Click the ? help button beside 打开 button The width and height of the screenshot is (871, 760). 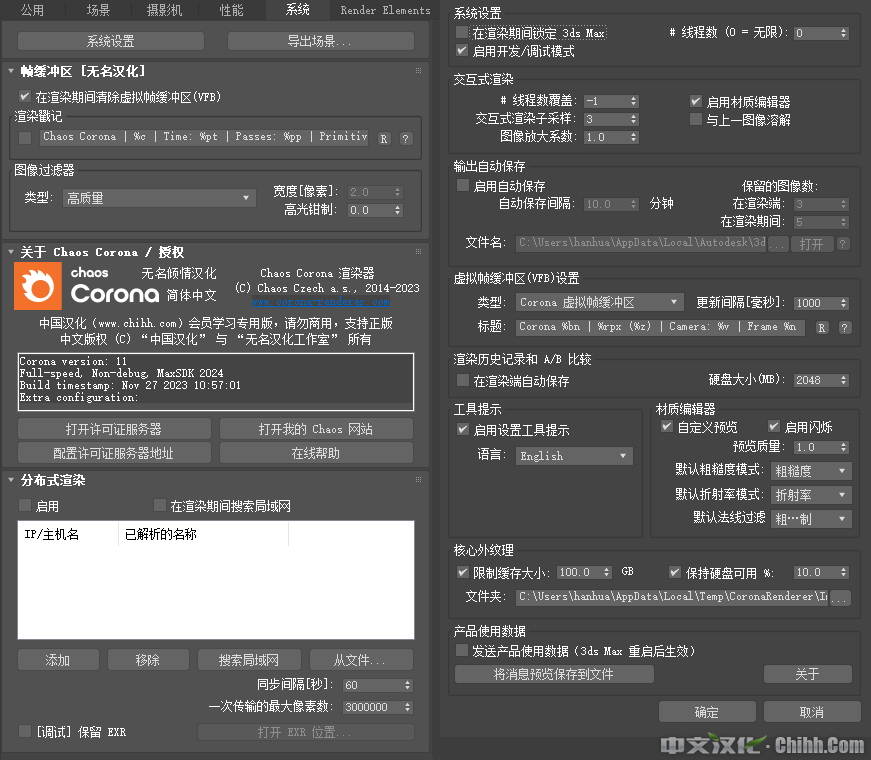[843, 244]
